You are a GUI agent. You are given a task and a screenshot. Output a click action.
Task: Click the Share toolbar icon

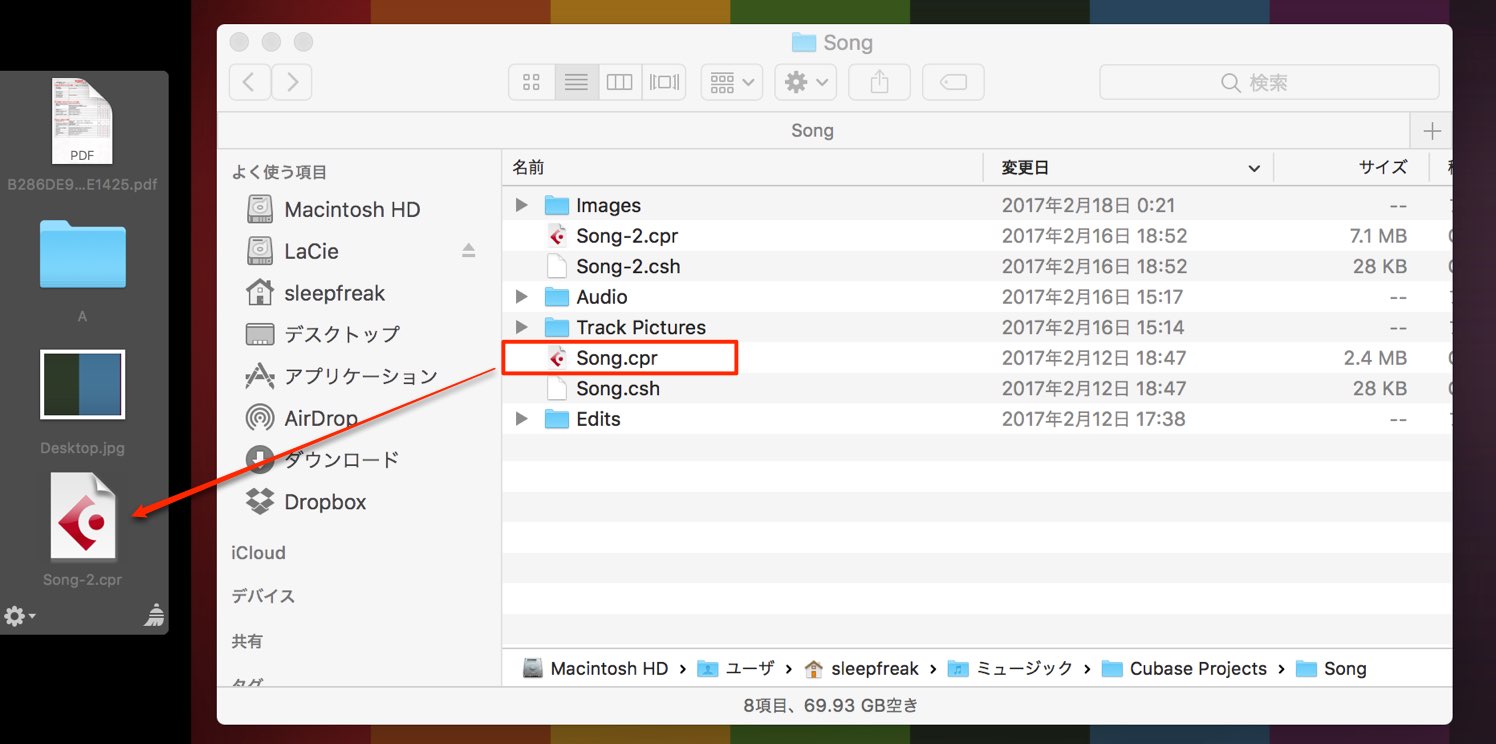(879, 82)
